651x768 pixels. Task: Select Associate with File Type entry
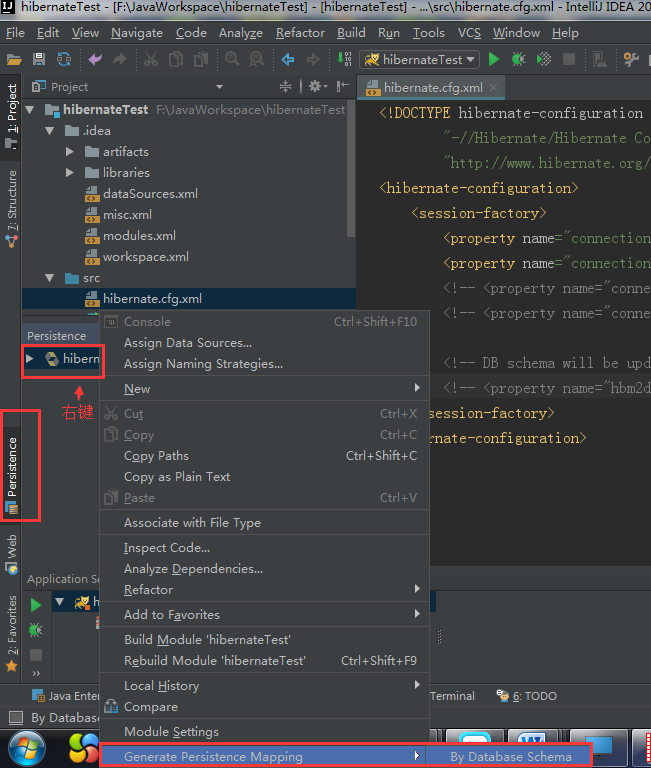(265, 523)
